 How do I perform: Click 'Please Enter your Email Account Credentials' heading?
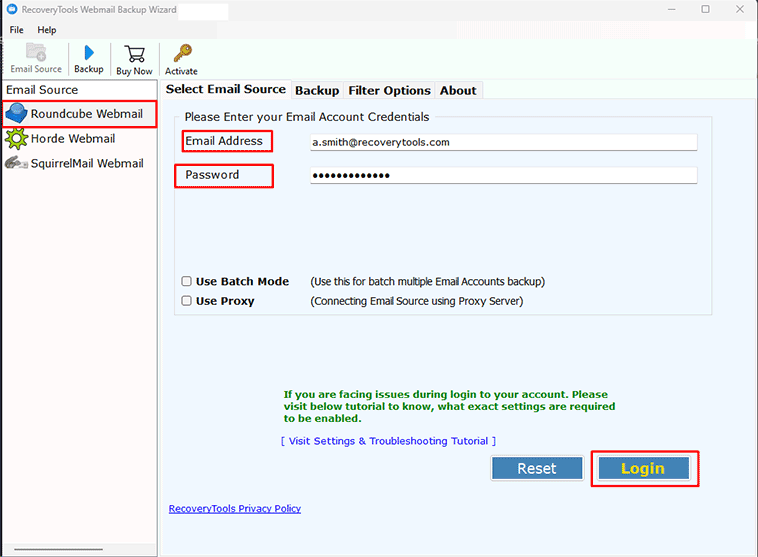(x=307, y=117)
